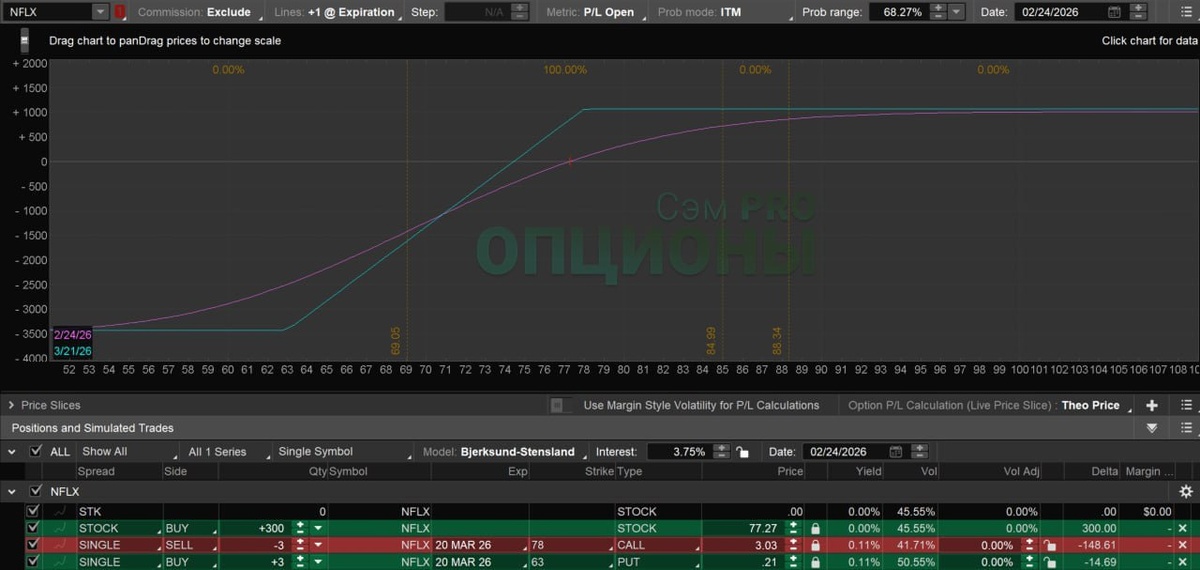Open the Prob range percentage dropdown arrow
The height and width of the screenshot is (570, 1200).
click(x=956, y=12)
